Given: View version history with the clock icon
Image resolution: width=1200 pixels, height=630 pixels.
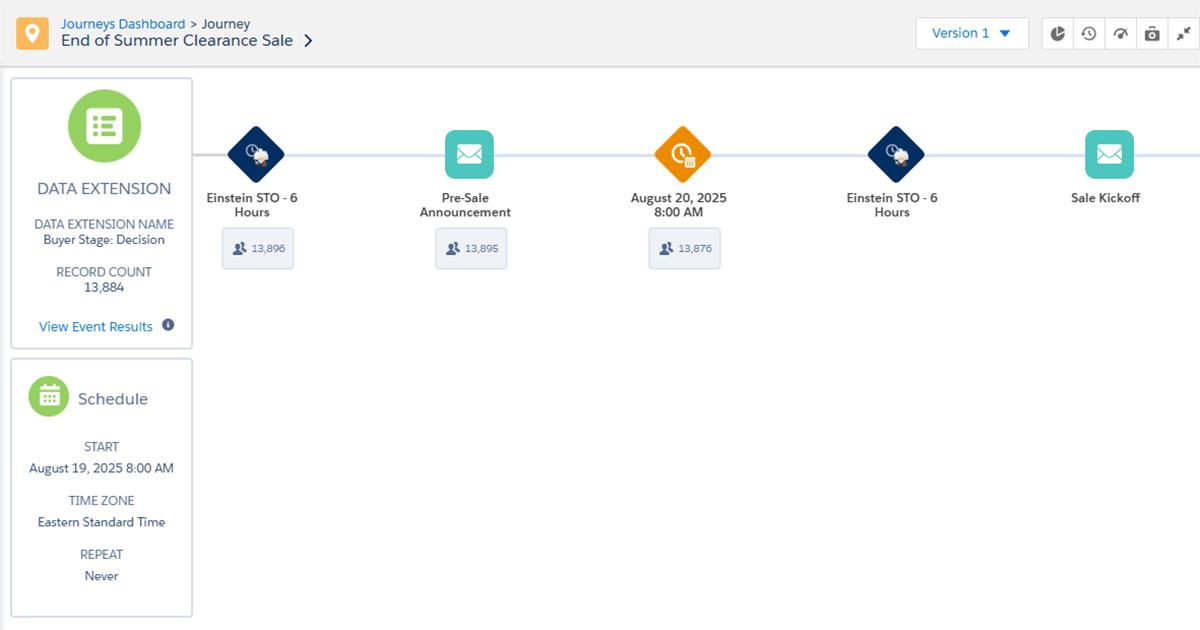Looking at the screenshot, I should [1089, 33].
